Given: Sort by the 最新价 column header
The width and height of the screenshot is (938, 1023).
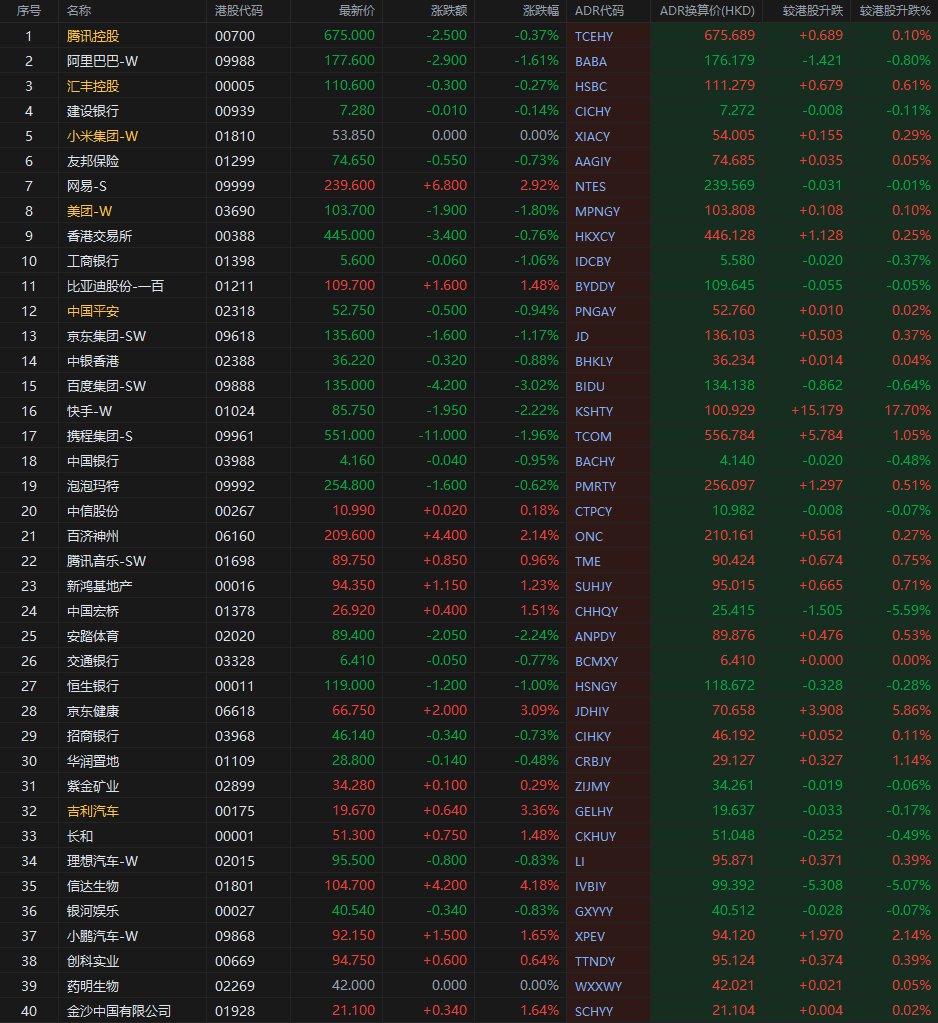Looking at the screenshot, I should (357, 11).
